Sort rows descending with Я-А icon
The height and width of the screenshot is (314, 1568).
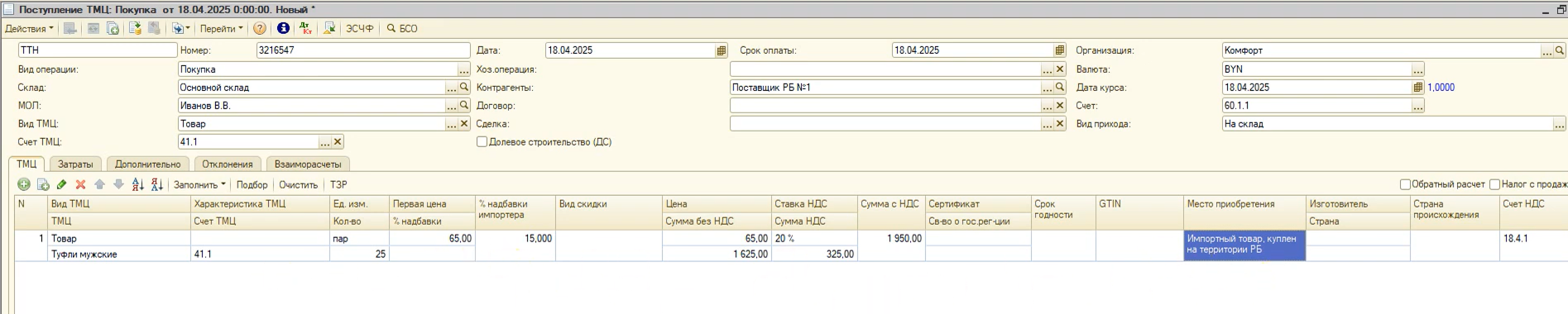[156, 184]
